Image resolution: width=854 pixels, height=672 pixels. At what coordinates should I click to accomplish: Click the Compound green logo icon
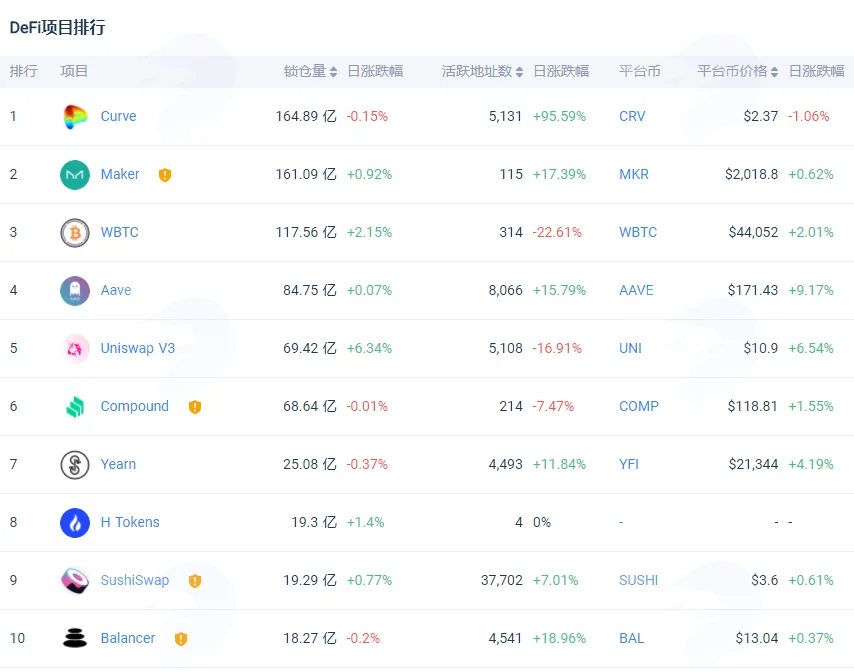point(75,407)
